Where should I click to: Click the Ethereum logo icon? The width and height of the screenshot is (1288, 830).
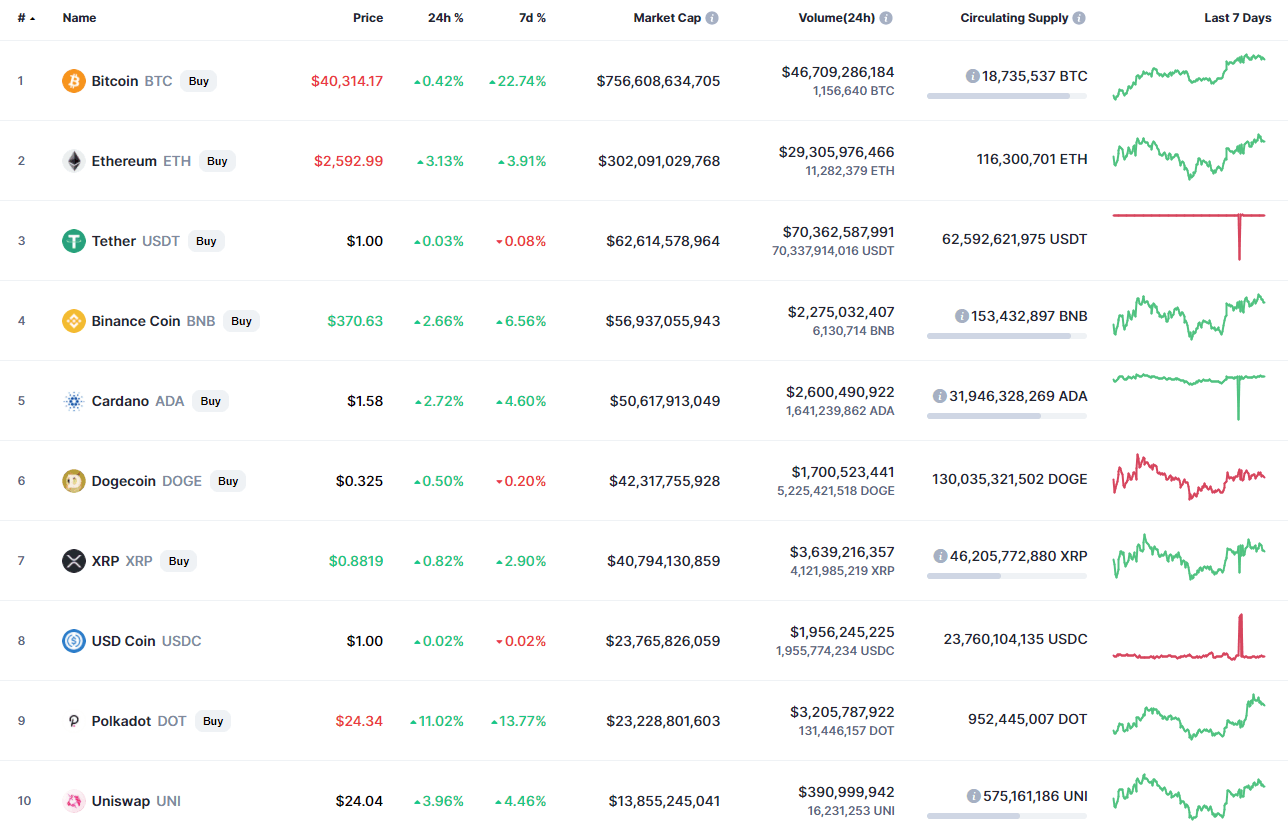coord(74,161)
